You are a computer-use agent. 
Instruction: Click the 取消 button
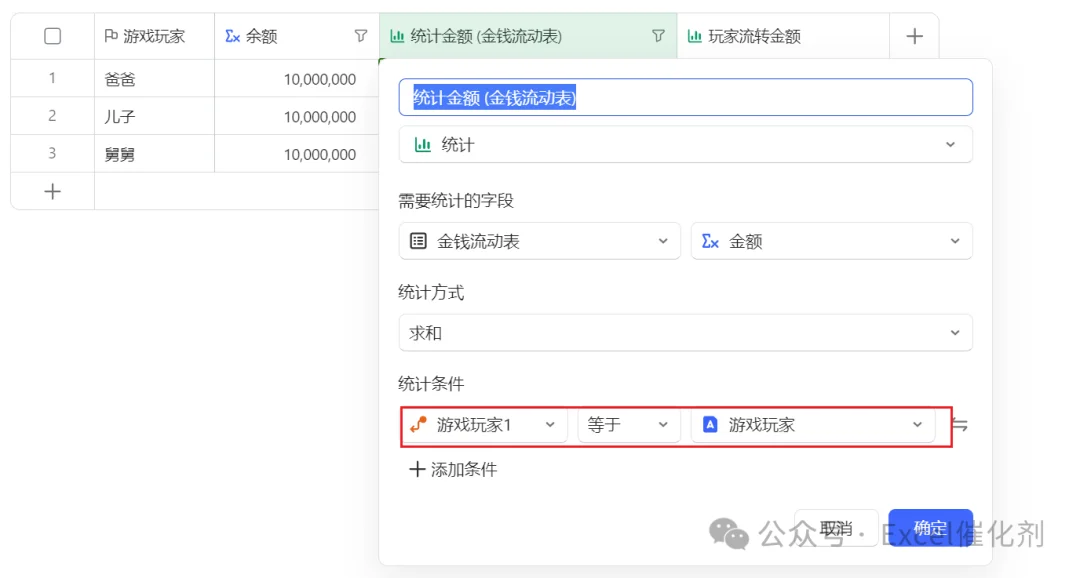point(836,528)
